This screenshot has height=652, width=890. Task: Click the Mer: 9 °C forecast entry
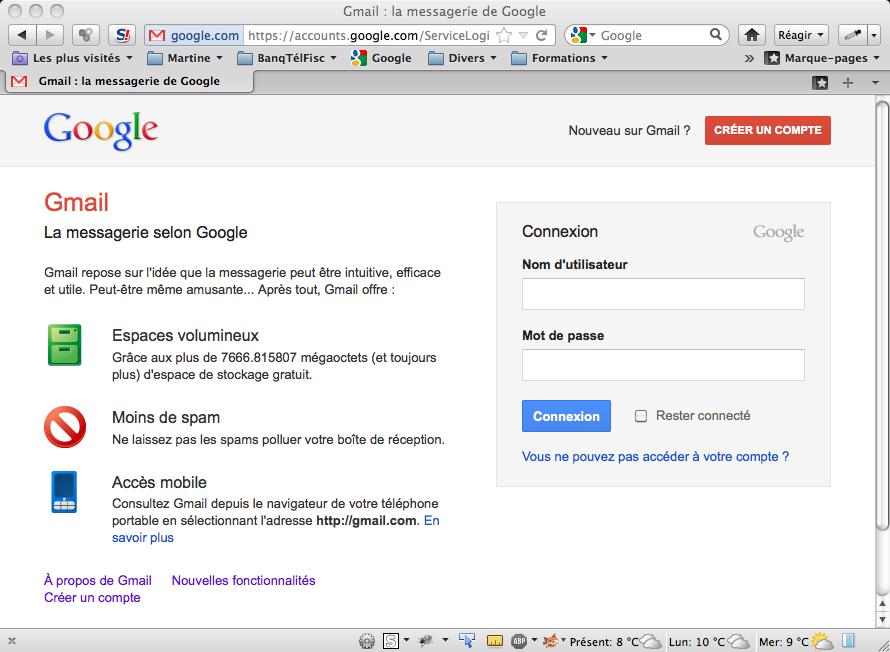(796, 642)
